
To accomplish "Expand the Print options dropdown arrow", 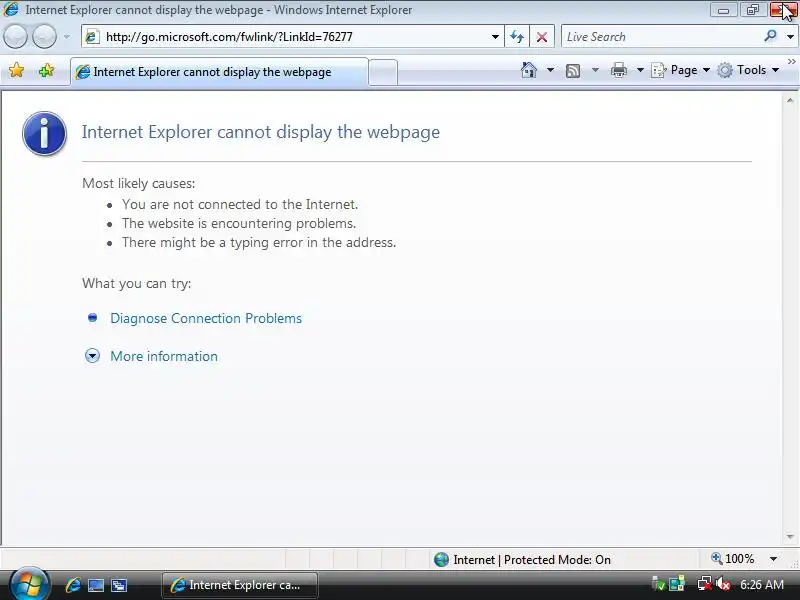I will [640, 70].
